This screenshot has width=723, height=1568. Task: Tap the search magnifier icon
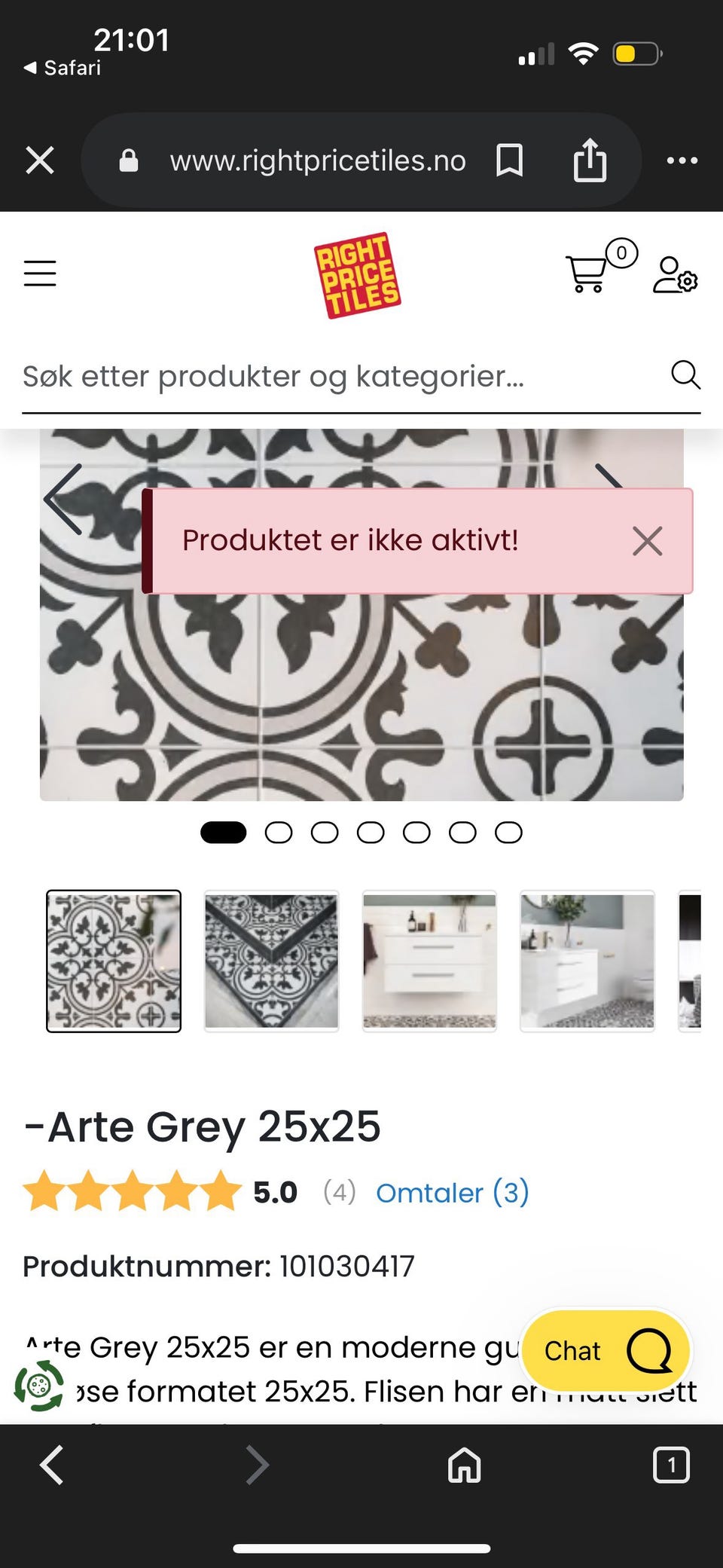(x=685, y=374)
